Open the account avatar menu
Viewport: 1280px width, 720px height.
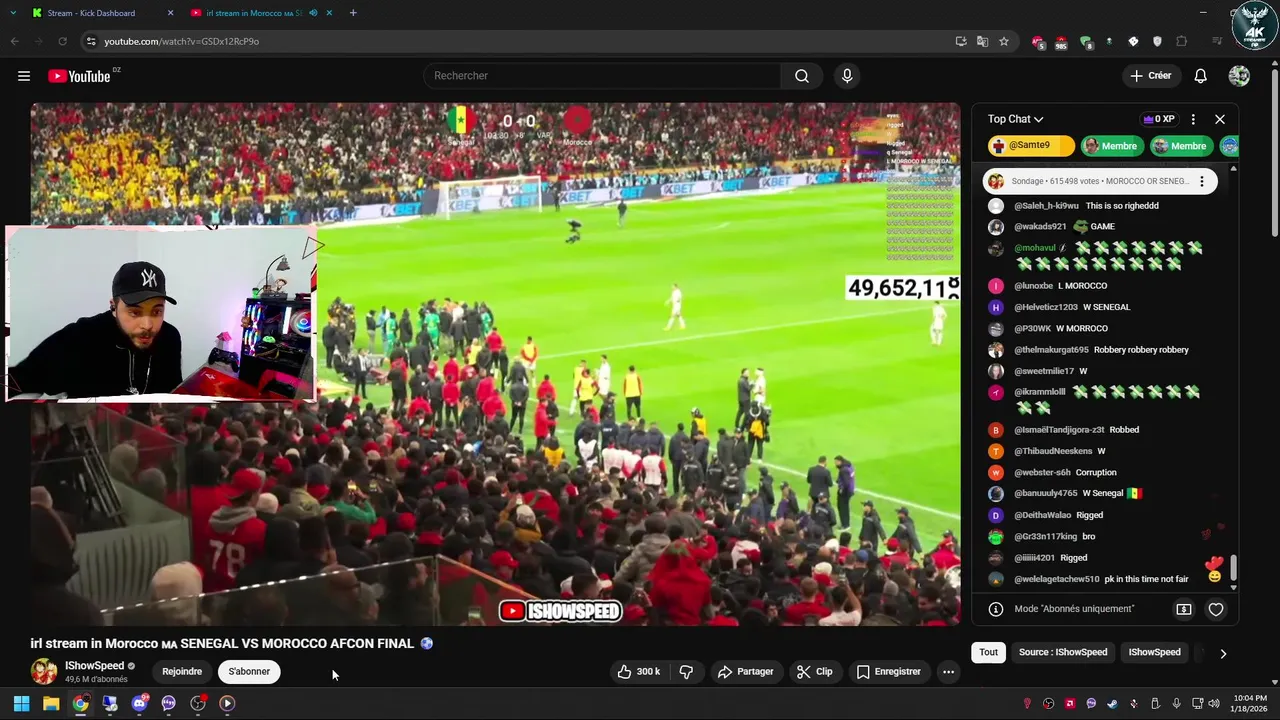point(1239,76)
